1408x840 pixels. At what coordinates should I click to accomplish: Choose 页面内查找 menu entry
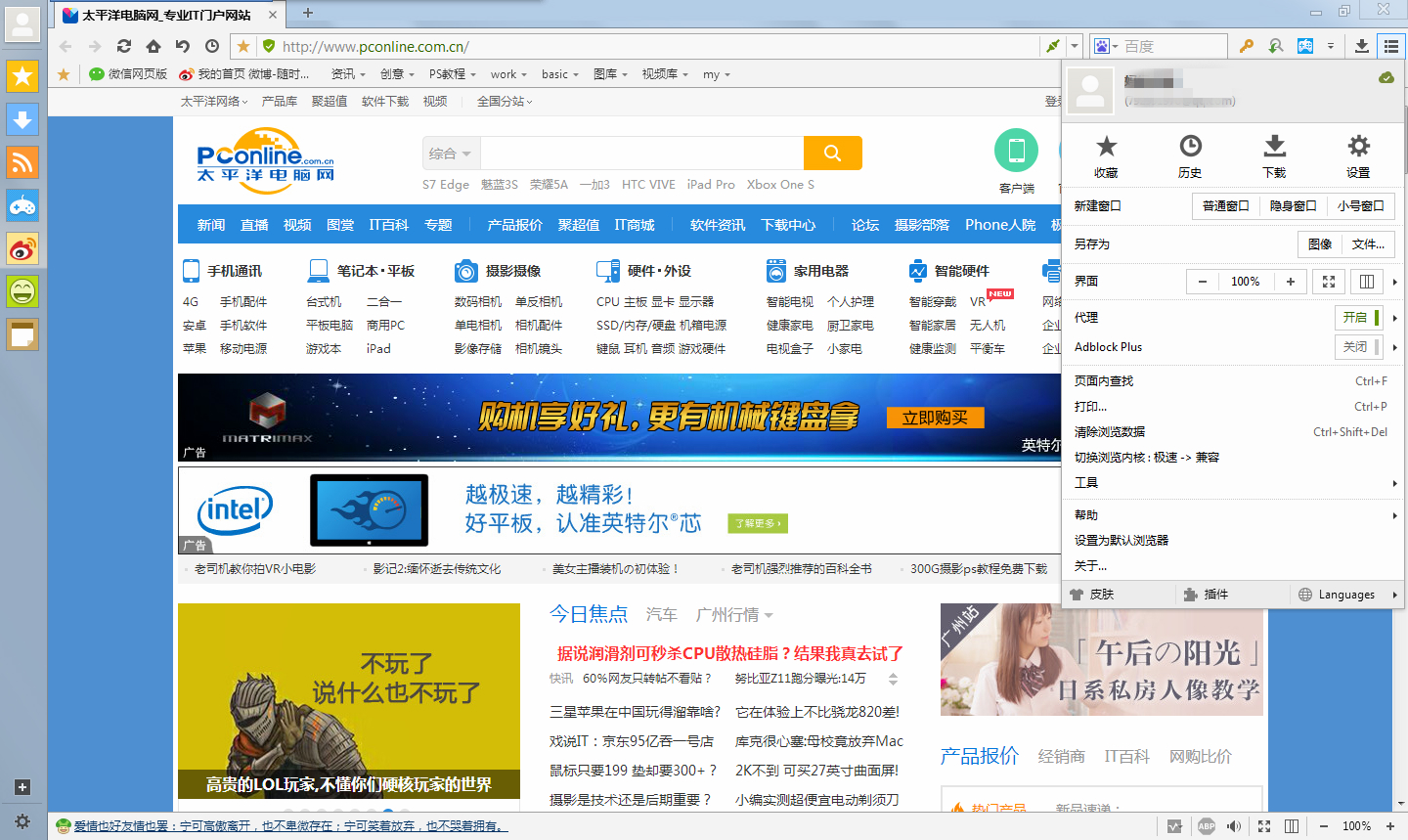(x=1104, y=381)
